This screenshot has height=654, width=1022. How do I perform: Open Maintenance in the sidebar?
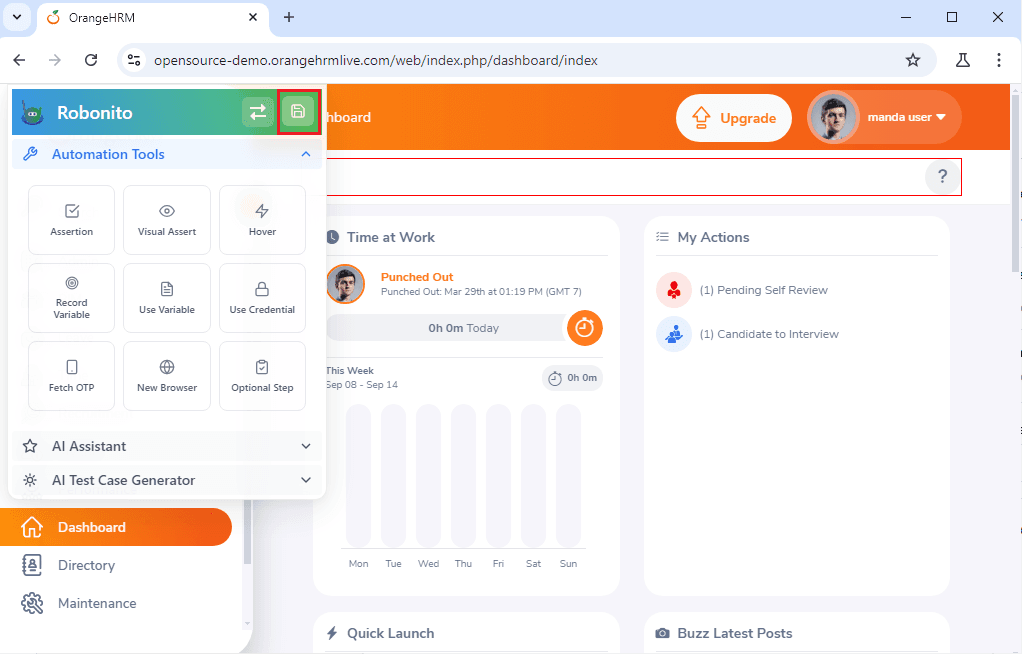tap(97, 603)
